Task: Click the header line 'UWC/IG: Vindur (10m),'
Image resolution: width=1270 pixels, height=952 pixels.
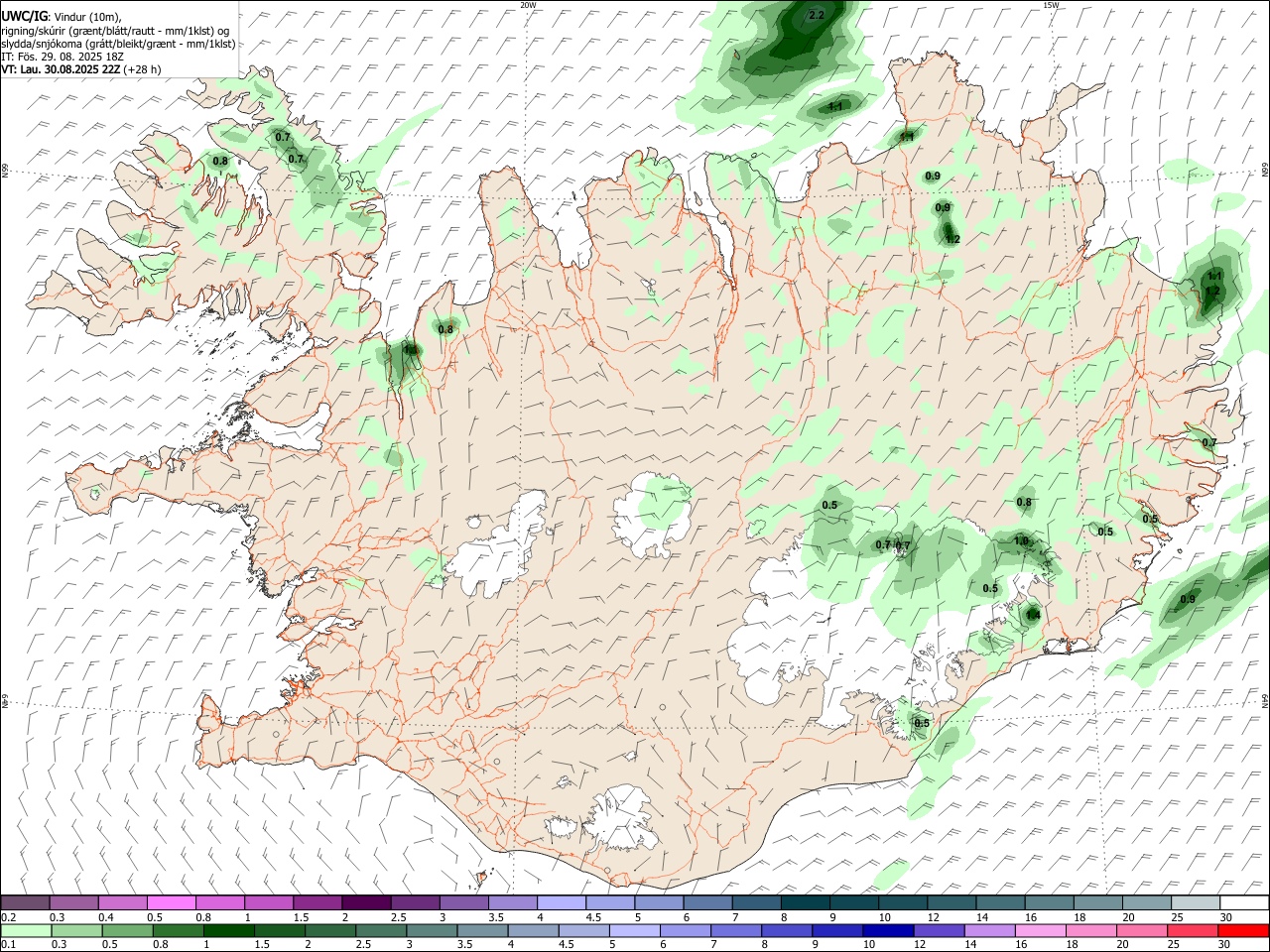Action: [x=61, y=17]
